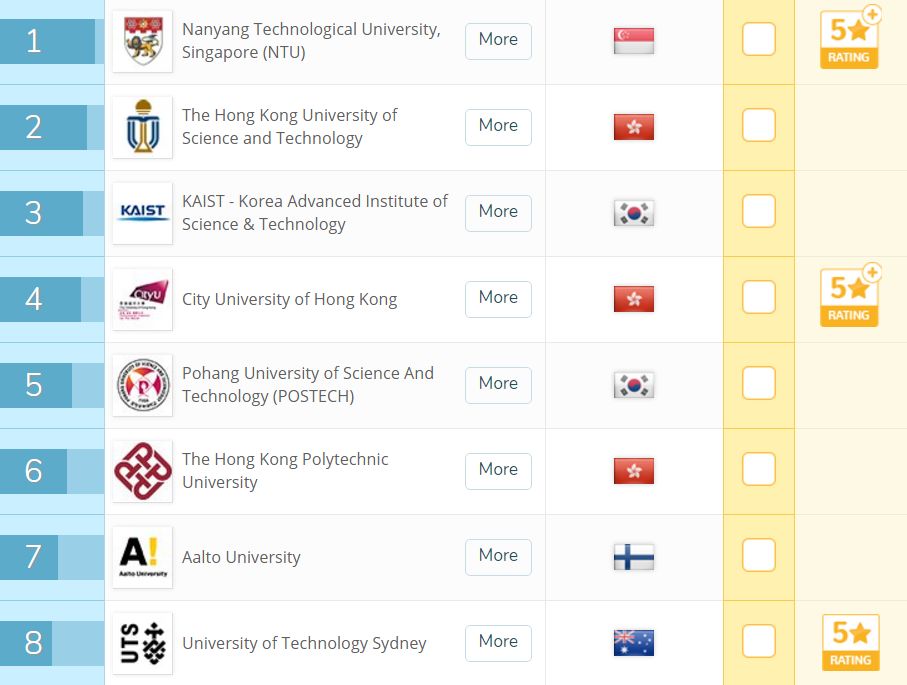Expand More for Pohang University (POSTECH)

point(498,384)
